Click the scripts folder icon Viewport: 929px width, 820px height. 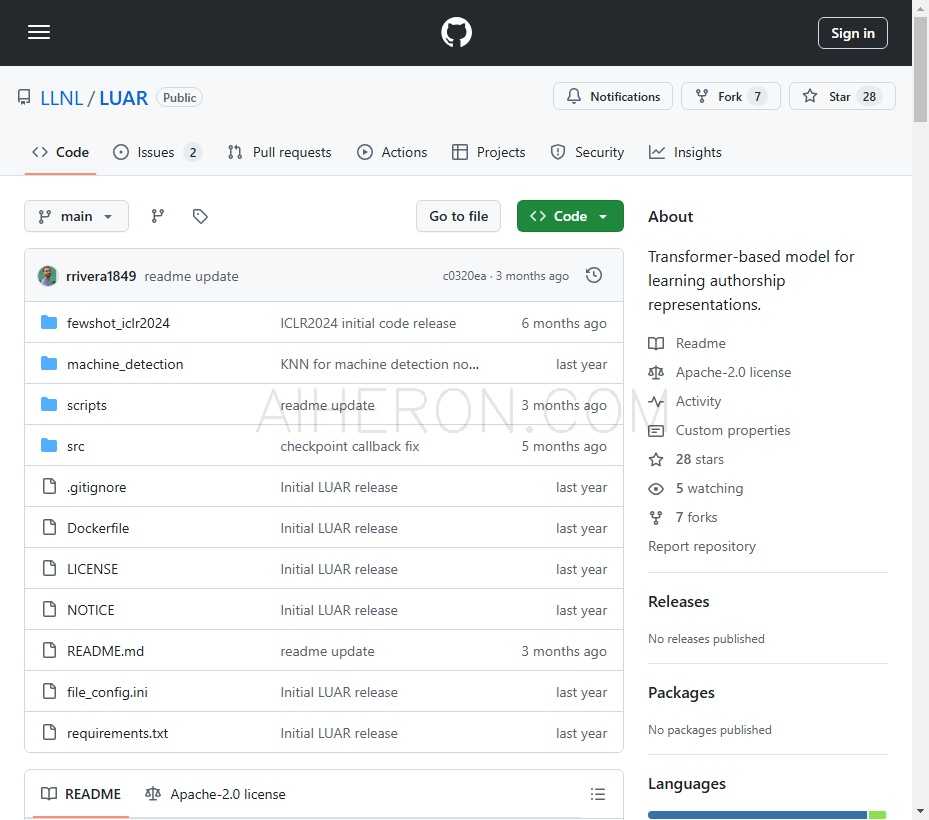(49, 405)
